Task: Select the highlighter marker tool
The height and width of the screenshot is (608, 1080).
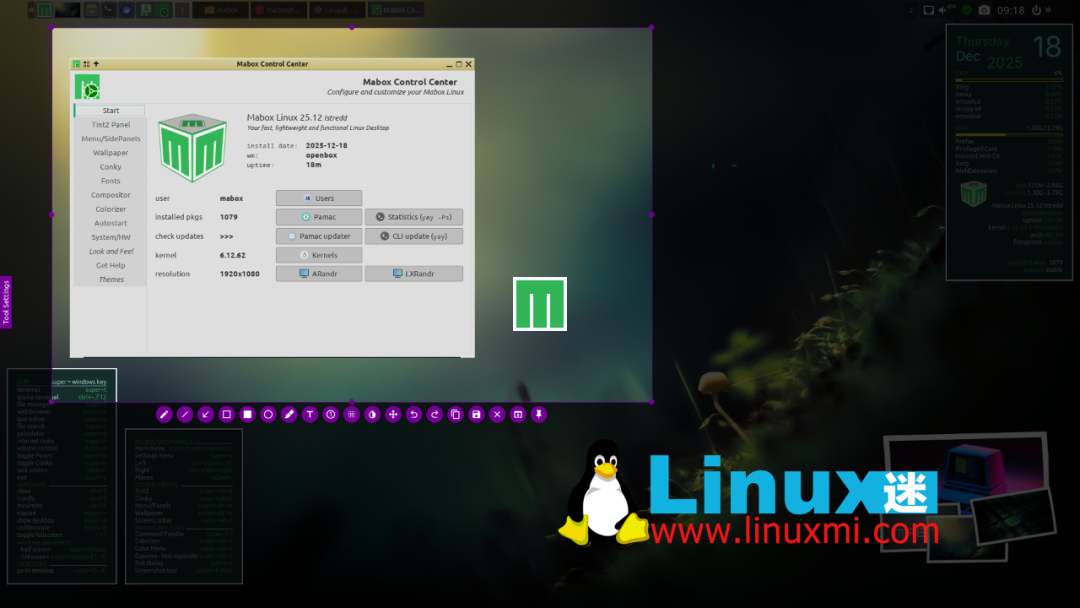Action: (289, 414)
